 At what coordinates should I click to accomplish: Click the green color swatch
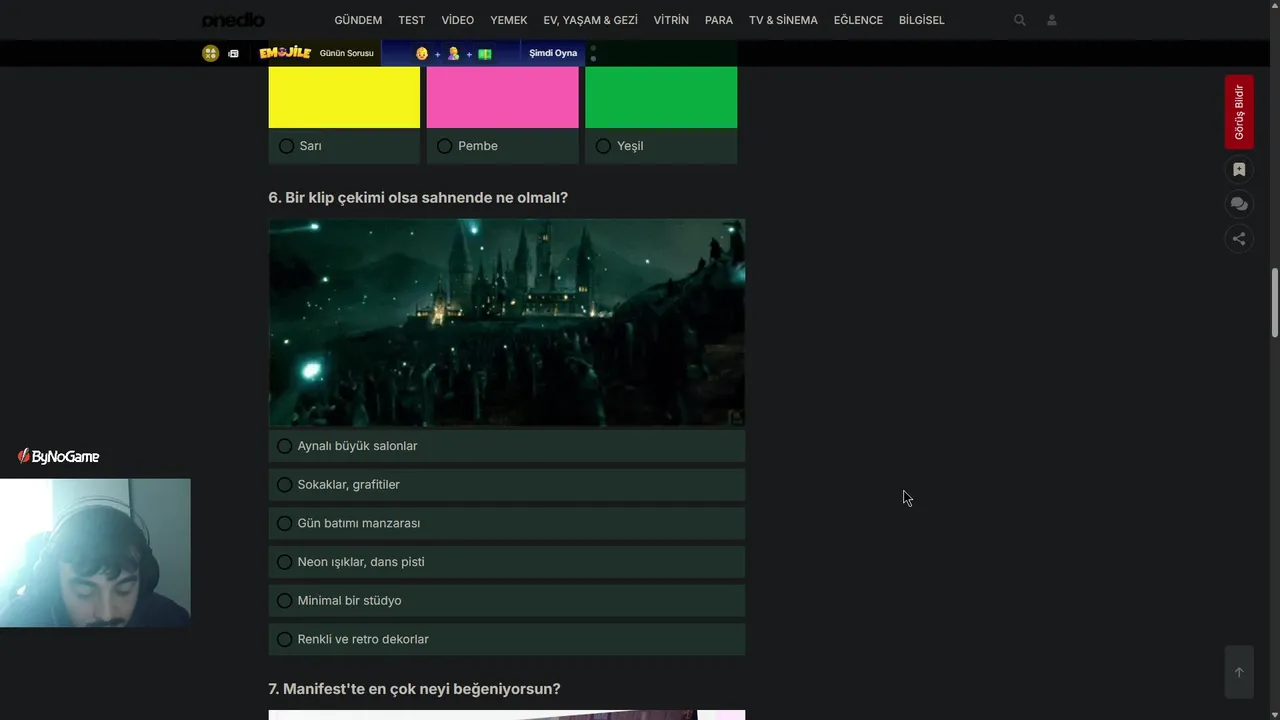pos(661,97)
